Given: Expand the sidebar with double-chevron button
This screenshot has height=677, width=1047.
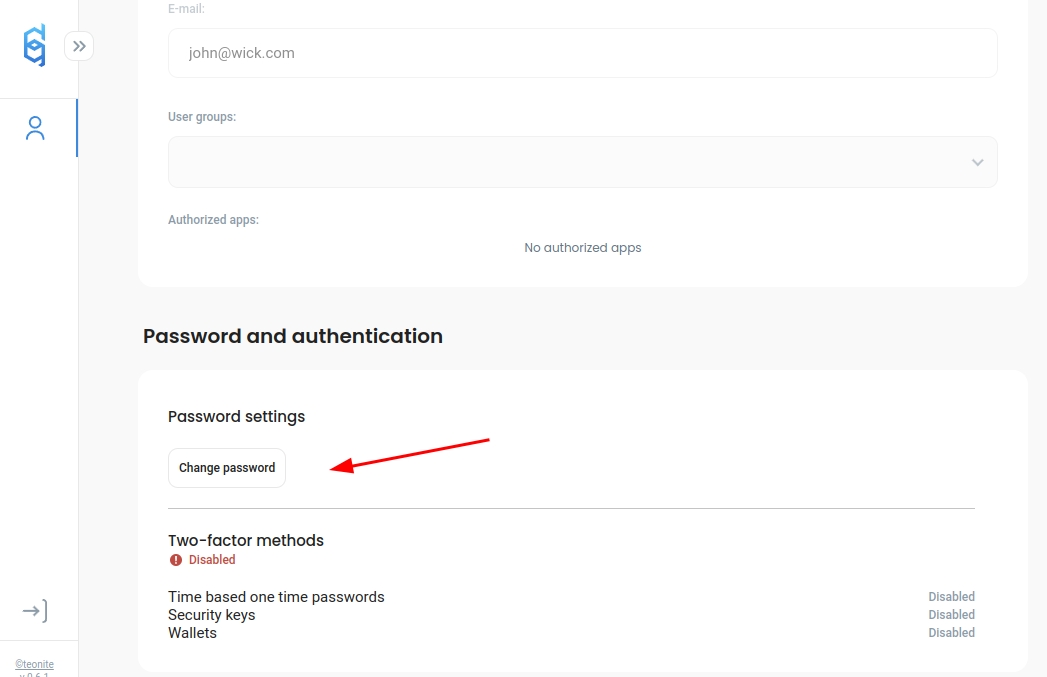Looking at the screenshot, I should click(79, 46).
